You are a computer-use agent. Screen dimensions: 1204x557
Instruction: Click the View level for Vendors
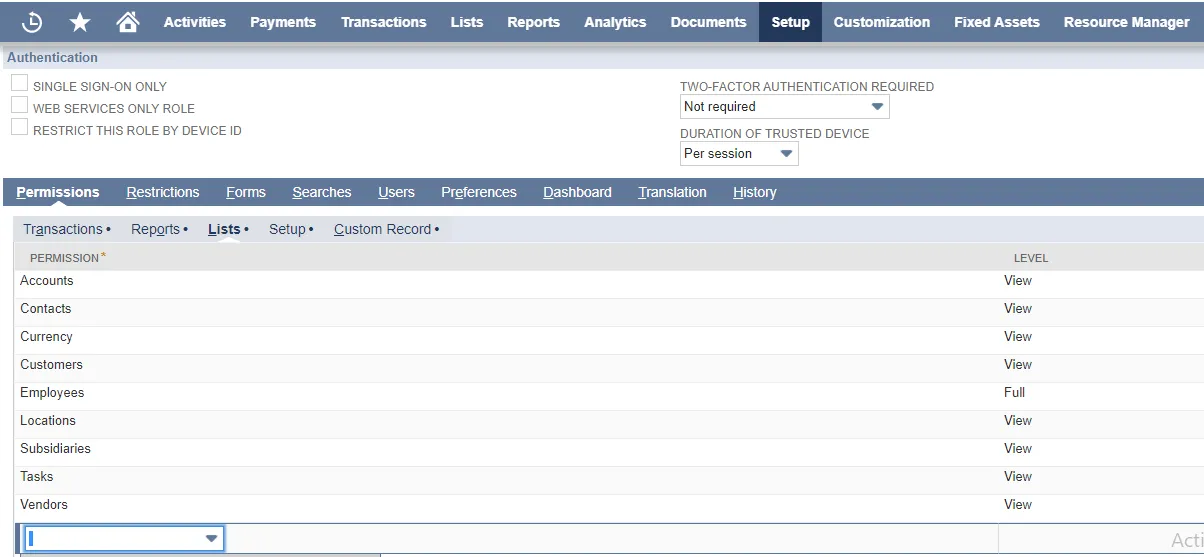1018,505
